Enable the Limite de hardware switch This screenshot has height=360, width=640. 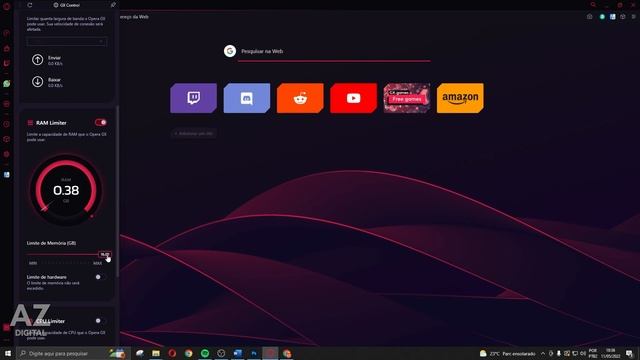100,277
